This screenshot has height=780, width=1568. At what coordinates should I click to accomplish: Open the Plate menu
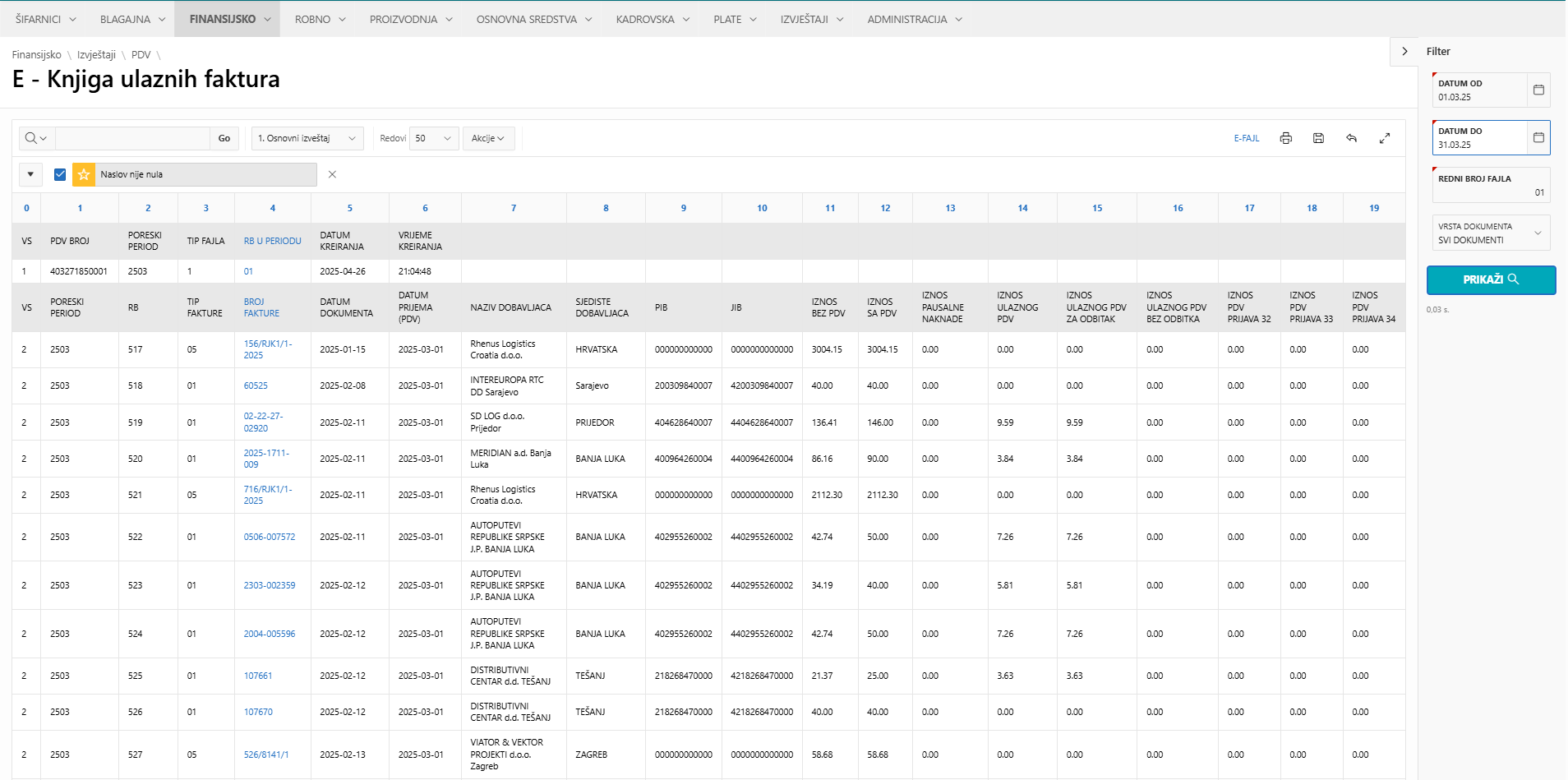point(734,19)
